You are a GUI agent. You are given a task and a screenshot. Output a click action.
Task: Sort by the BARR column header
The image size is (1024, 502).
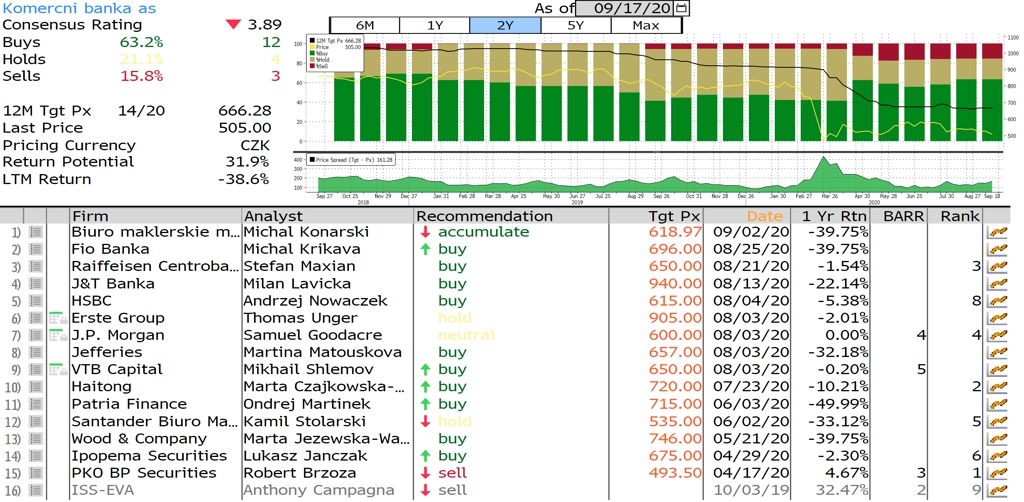pos(899,216)
